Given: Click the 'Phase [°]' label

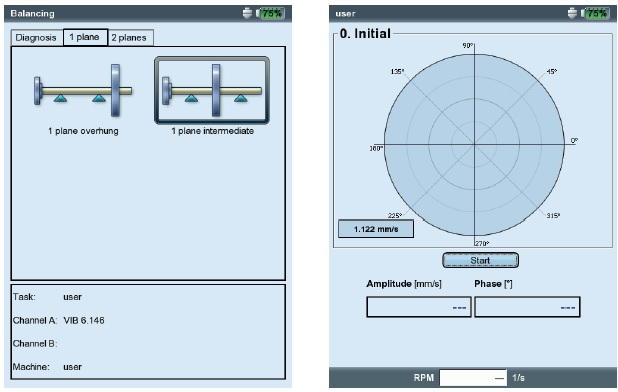Looking at the screenshot, I should click(493, 284).
